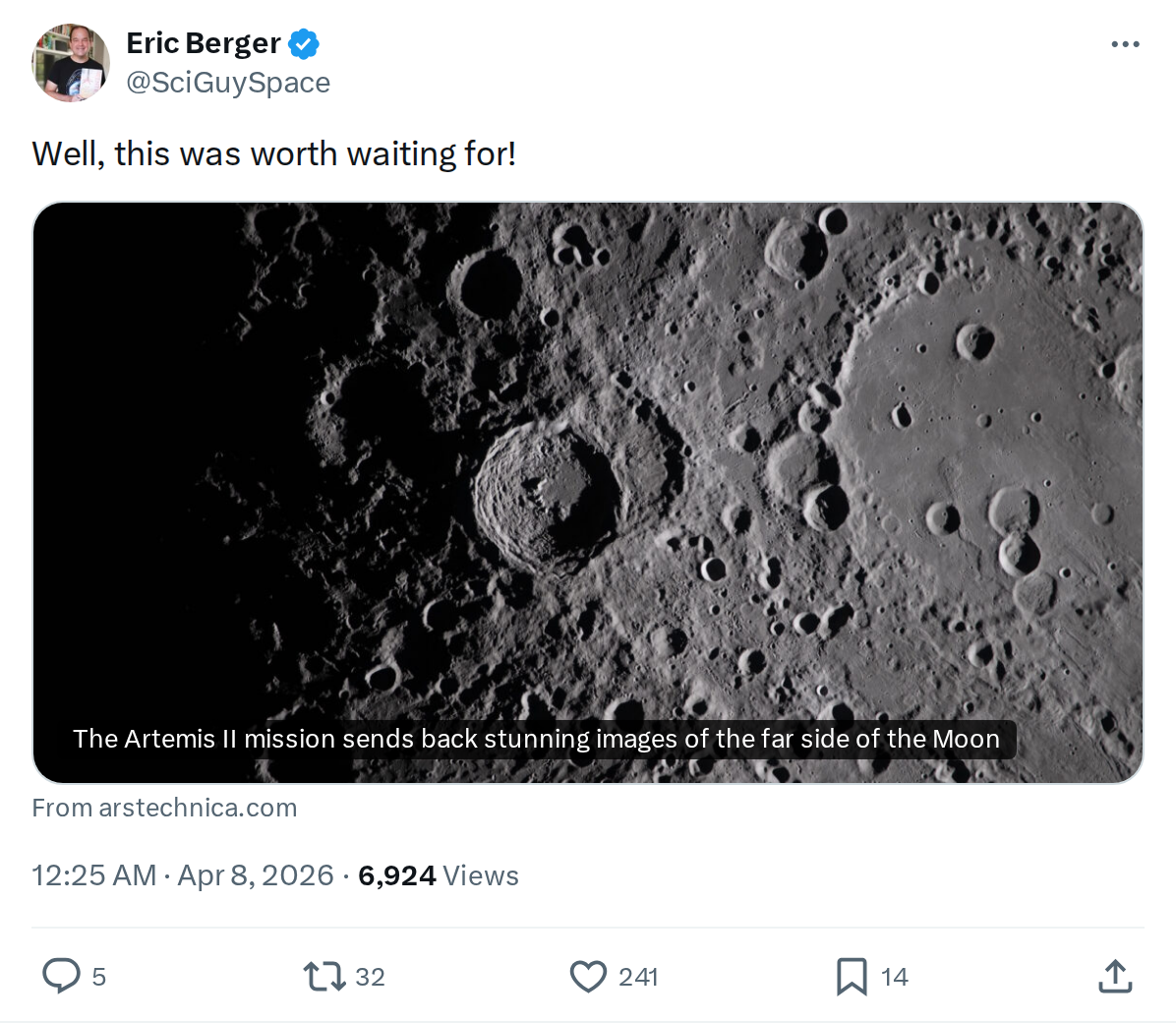Viewport: 1176px width, 1023px height.
Task: Click the blue verified badge
Action: [x=304, y=44]
